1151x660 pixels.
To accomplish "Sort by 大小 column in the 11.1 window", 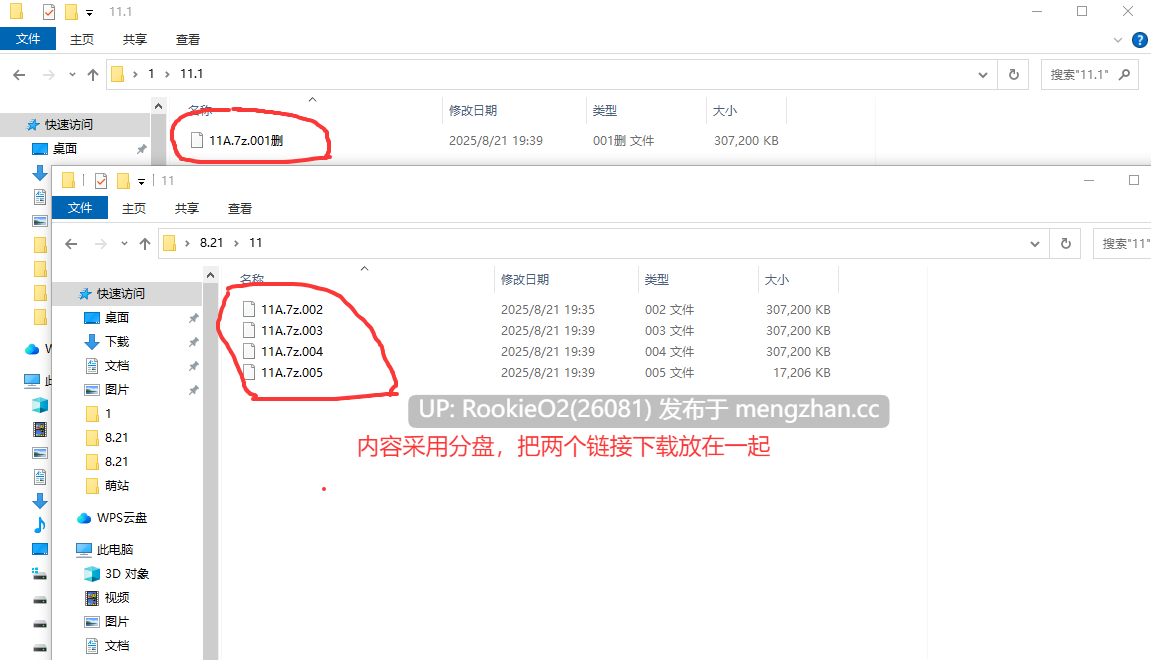I will 725,110.
